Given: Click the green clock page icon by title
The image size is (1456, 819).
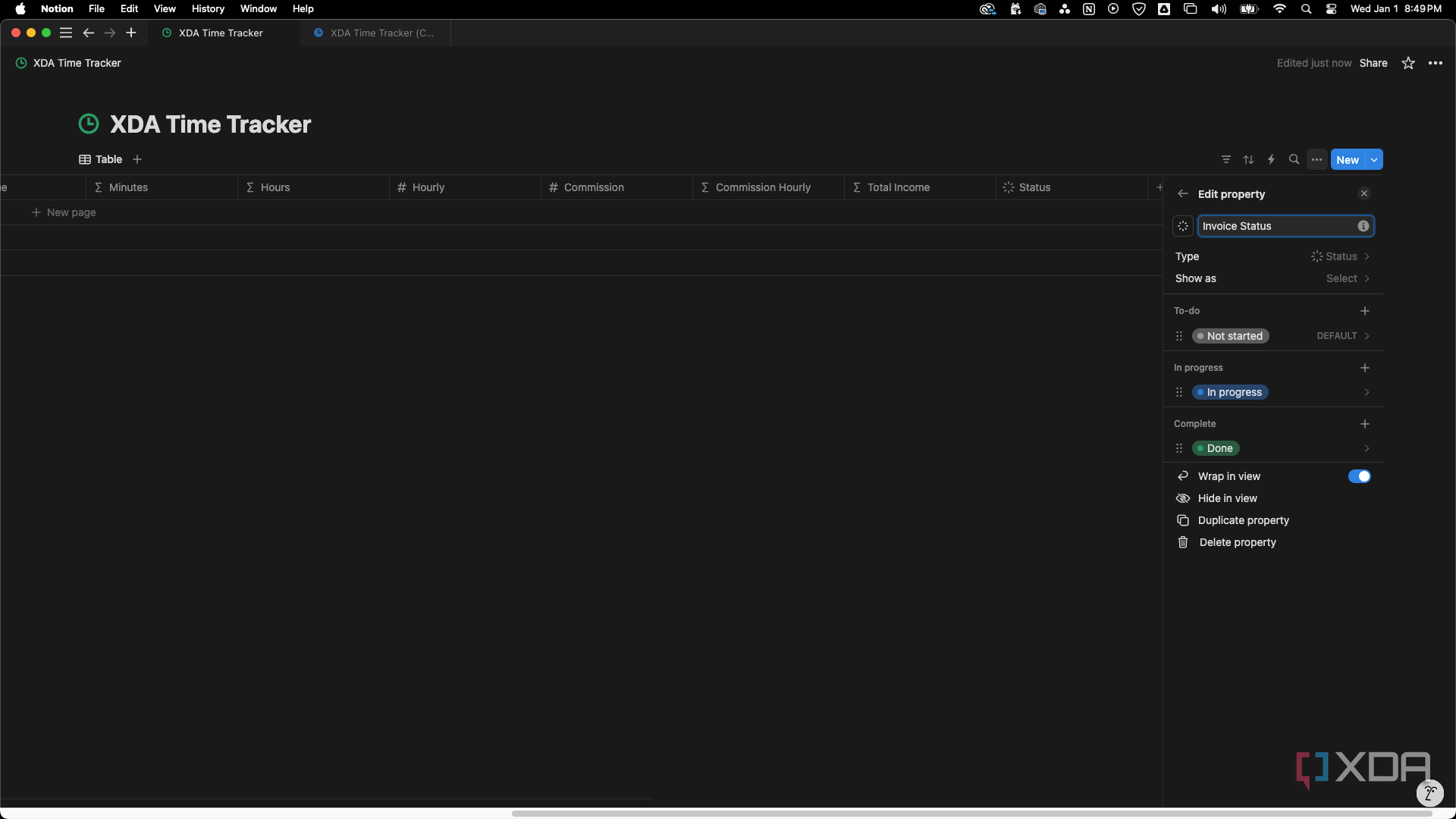Looking at the screenshot, I should tap(89, 124).
